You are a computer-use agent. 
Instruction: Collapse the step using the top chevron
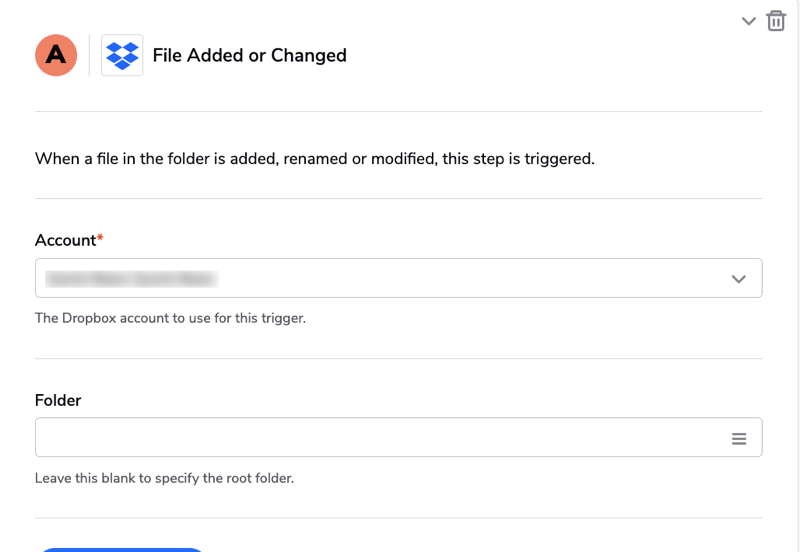[748, 21]
